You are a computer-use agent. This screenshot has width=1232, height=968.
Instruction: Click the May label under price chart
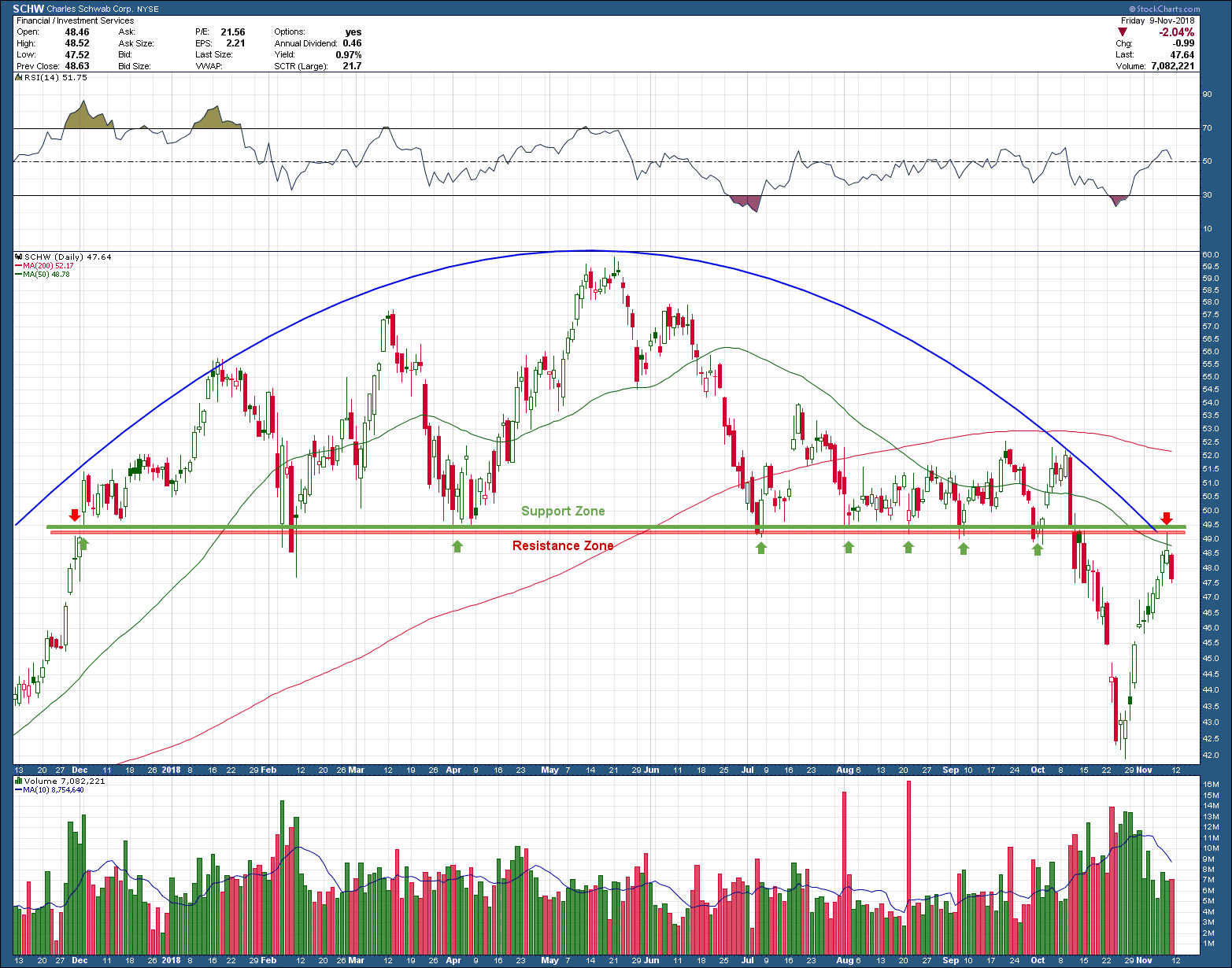[549, 770]
